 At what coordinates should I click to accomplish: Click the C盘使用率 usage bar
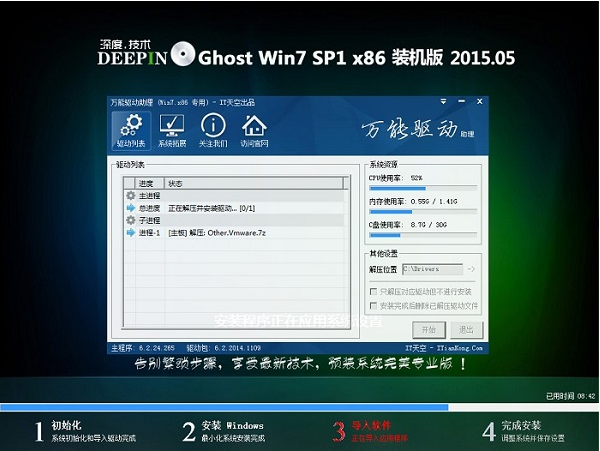pyautogui.click(x=423, y=235)
